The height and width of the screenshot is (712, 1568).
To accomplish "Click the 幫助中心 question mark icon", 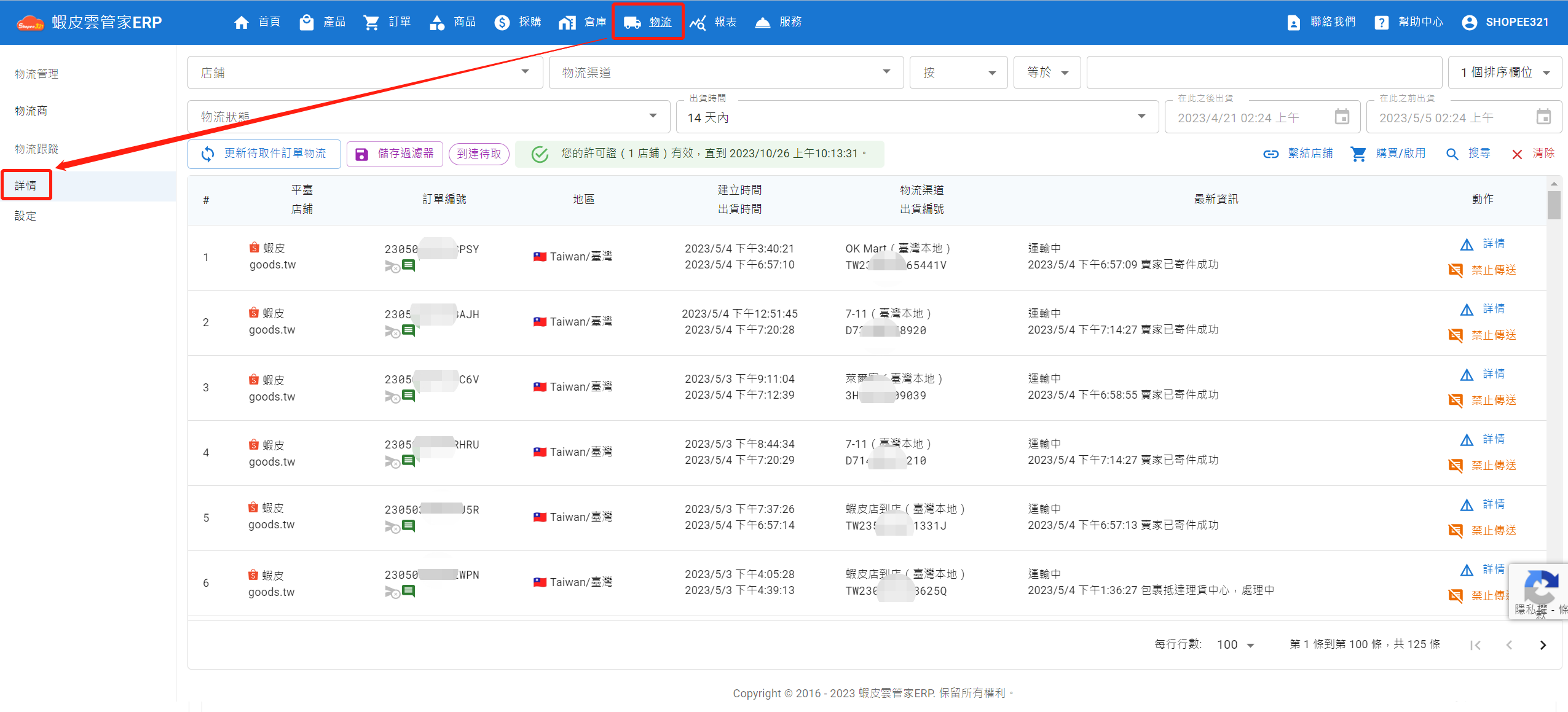I will coord(1381,23).
